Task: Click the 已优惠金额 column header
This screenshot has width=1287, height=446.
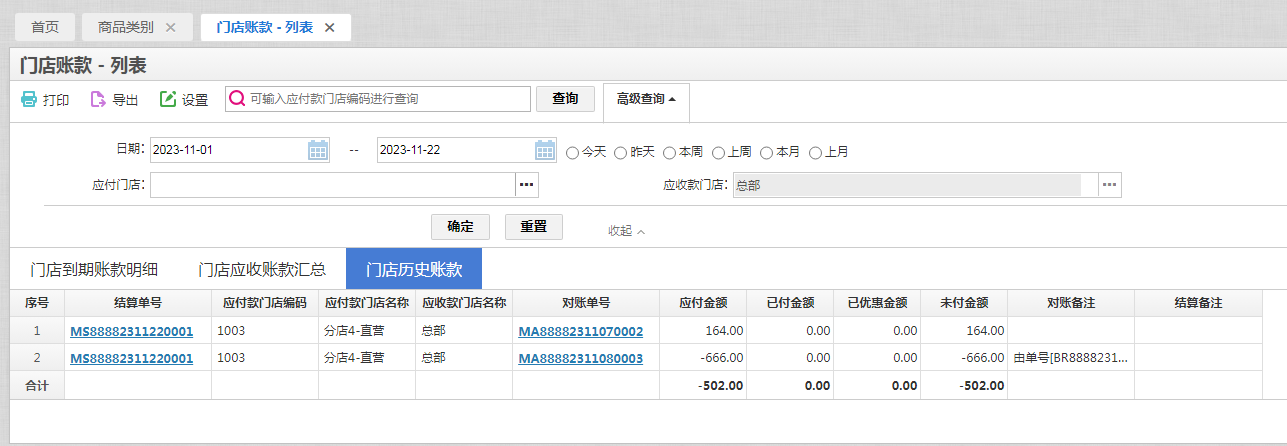Action: (877, 303)
